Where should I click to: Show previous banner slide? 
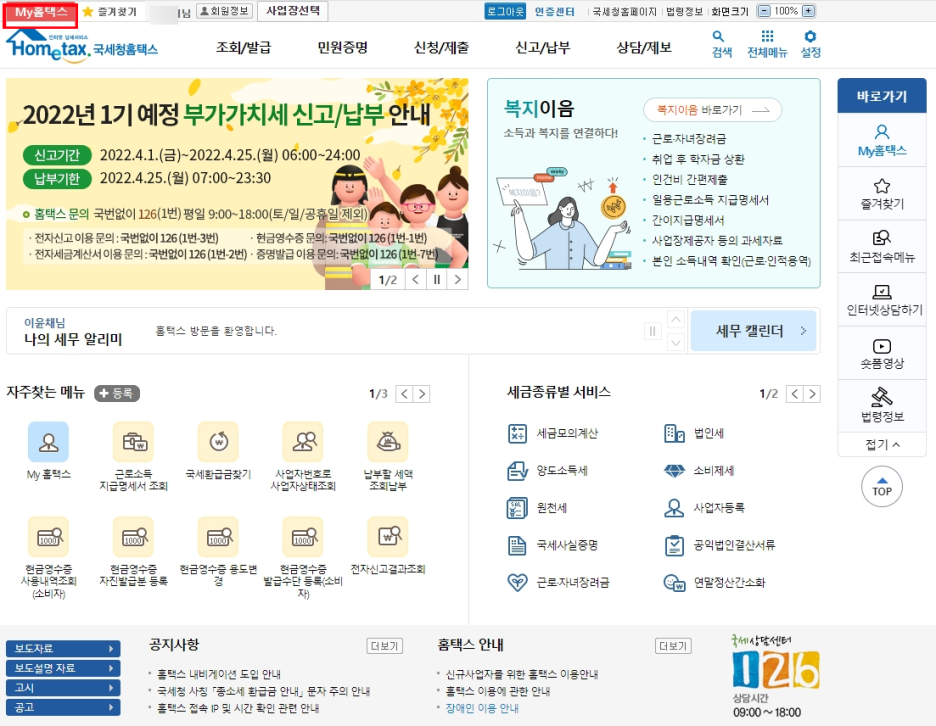[415, 279]
